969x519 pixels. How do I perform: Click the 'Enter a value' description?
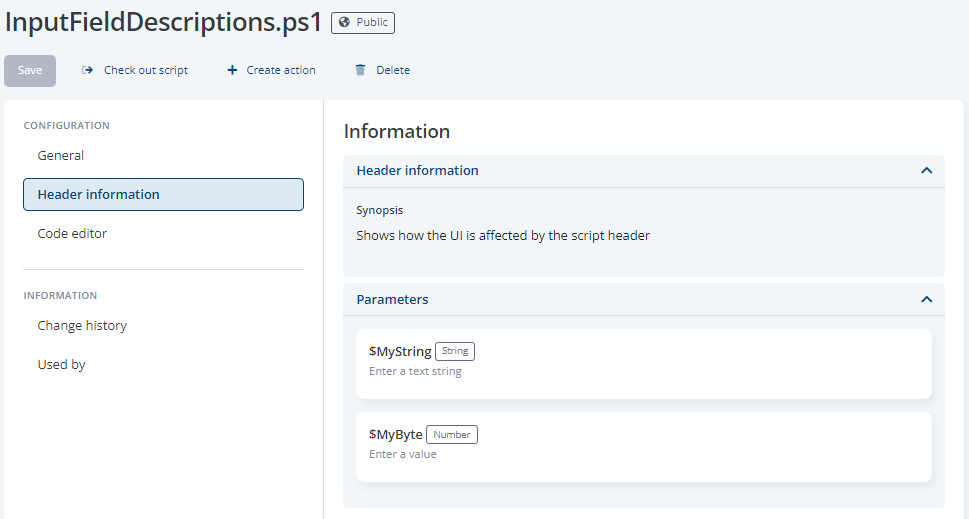pos(403,455)
